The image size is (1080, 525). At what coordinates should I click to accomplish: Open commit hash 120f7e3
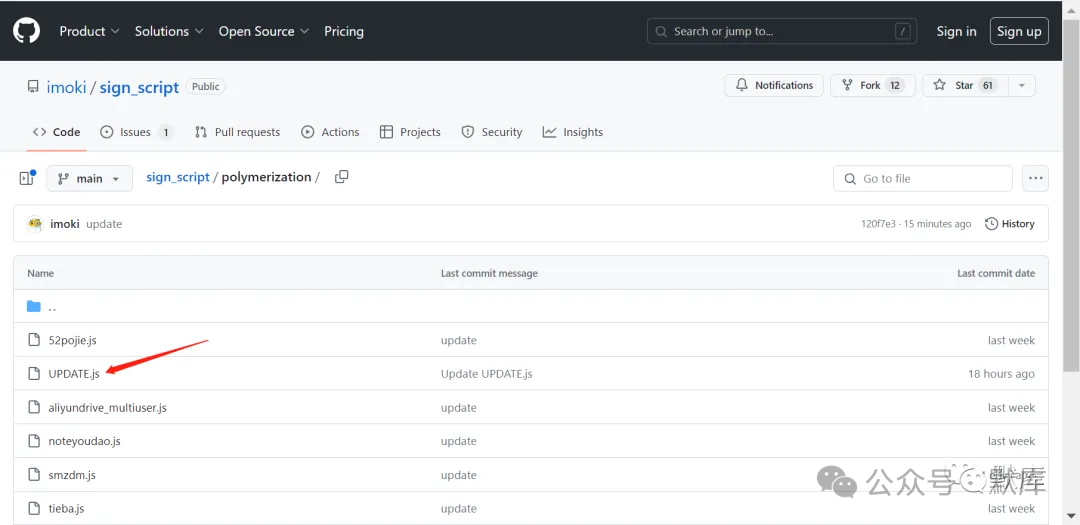878,224
